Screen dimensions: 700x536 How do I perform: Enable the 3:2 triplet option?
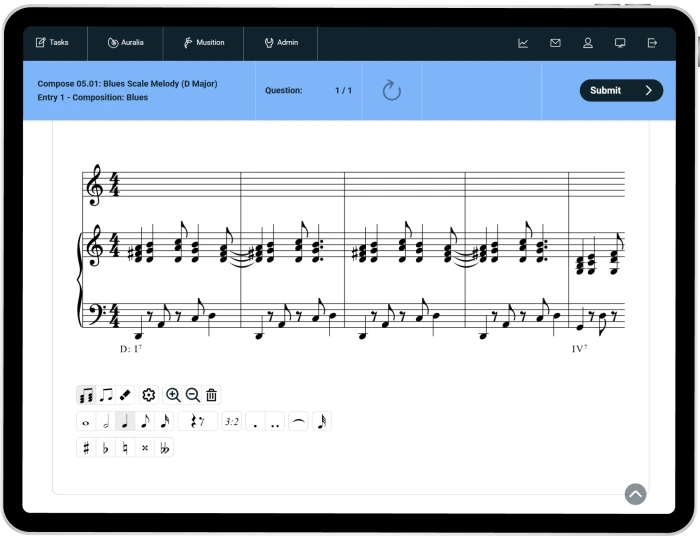click(231, 422)
